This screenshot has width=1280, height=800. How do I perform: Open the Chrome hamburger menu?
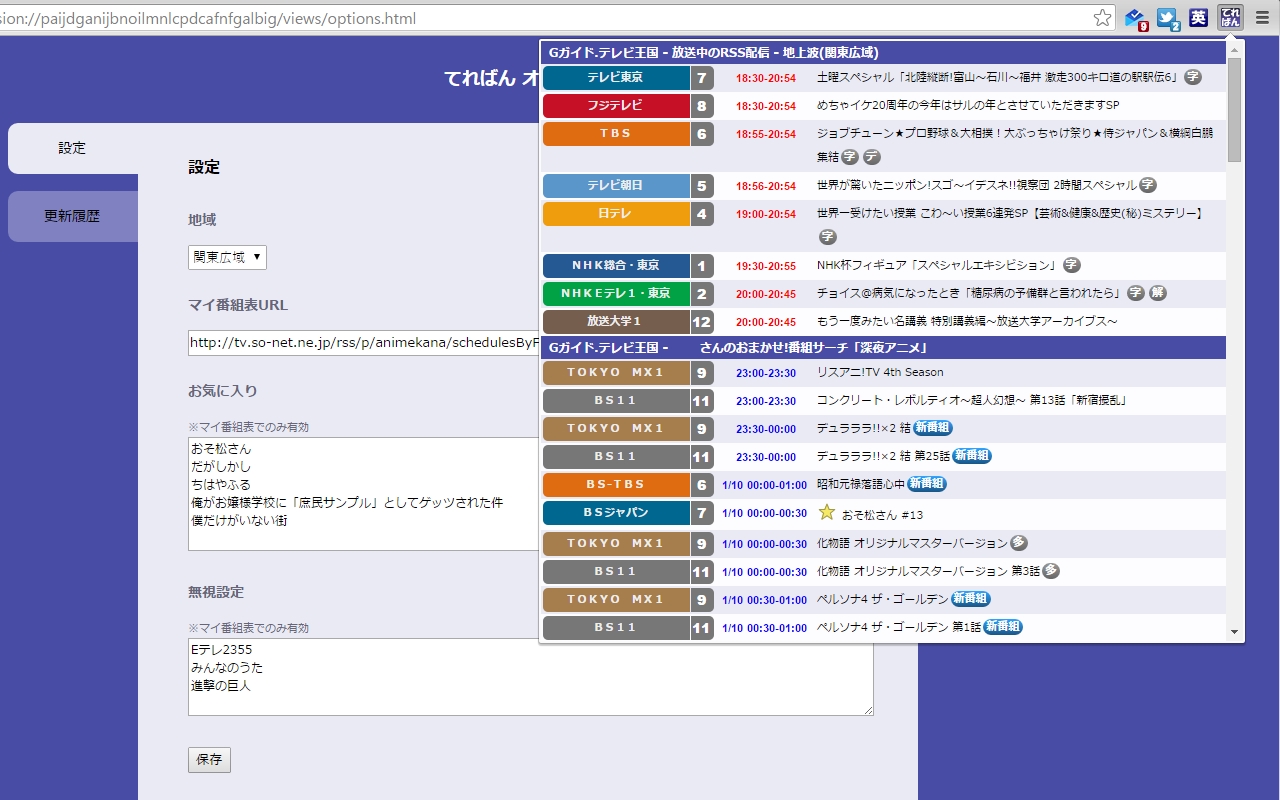pos(1261,18)
